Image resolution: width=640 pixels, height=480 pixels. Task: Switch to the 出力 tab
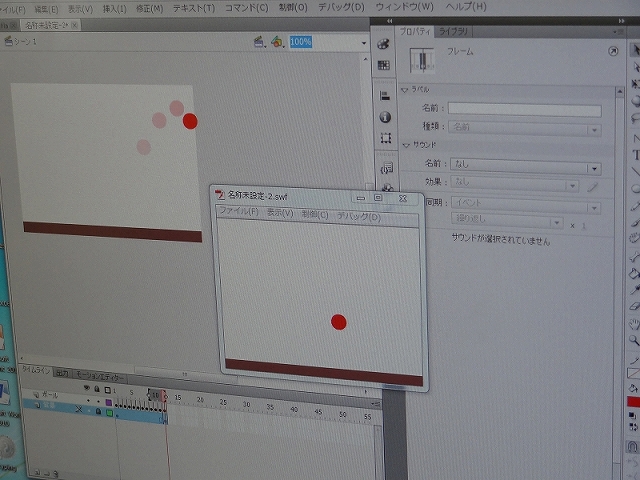coord(62,373)
